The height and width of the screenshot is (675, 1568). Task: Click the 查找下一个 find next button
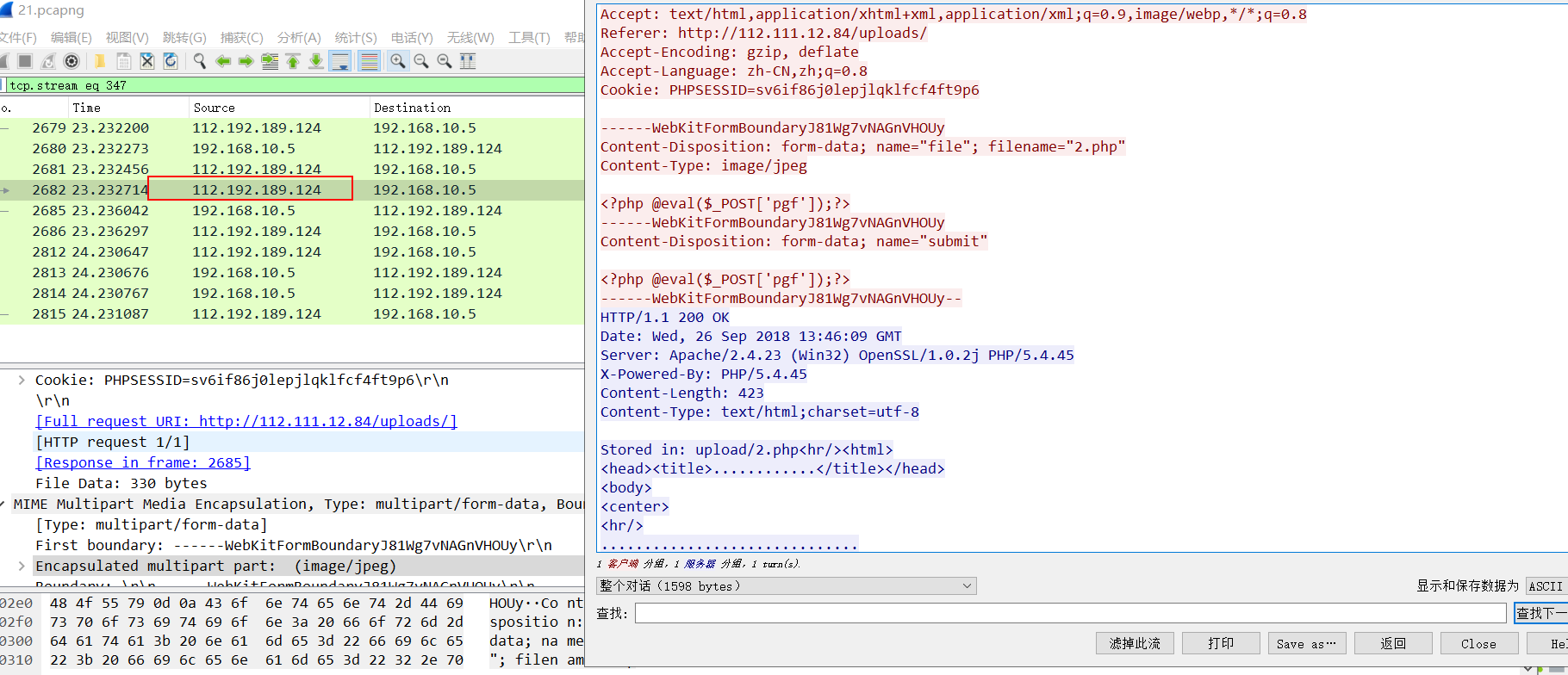[x=1541, y=613]
